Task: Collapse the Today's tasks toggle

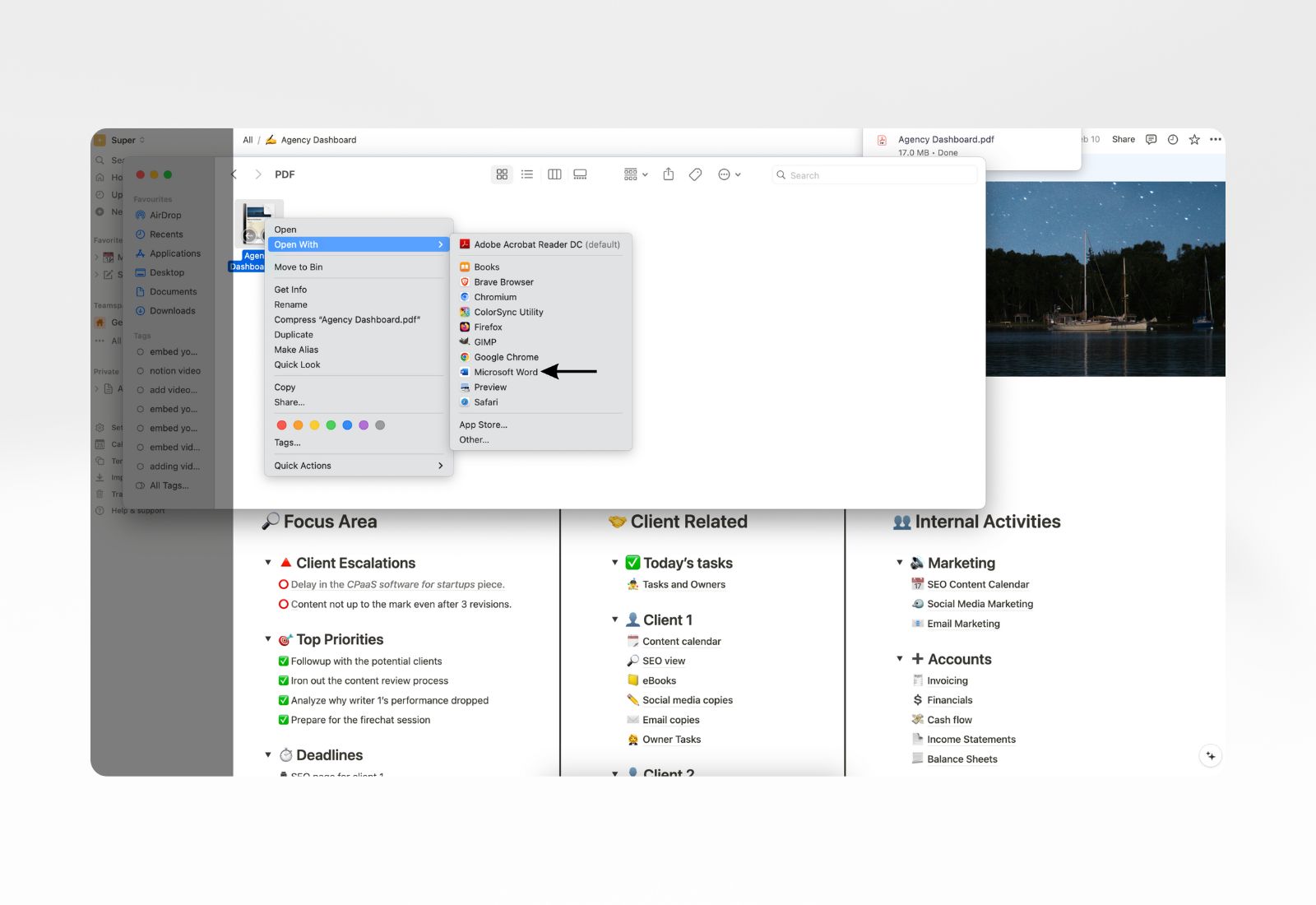Action: pyautogui.click(x=615, y=563)
